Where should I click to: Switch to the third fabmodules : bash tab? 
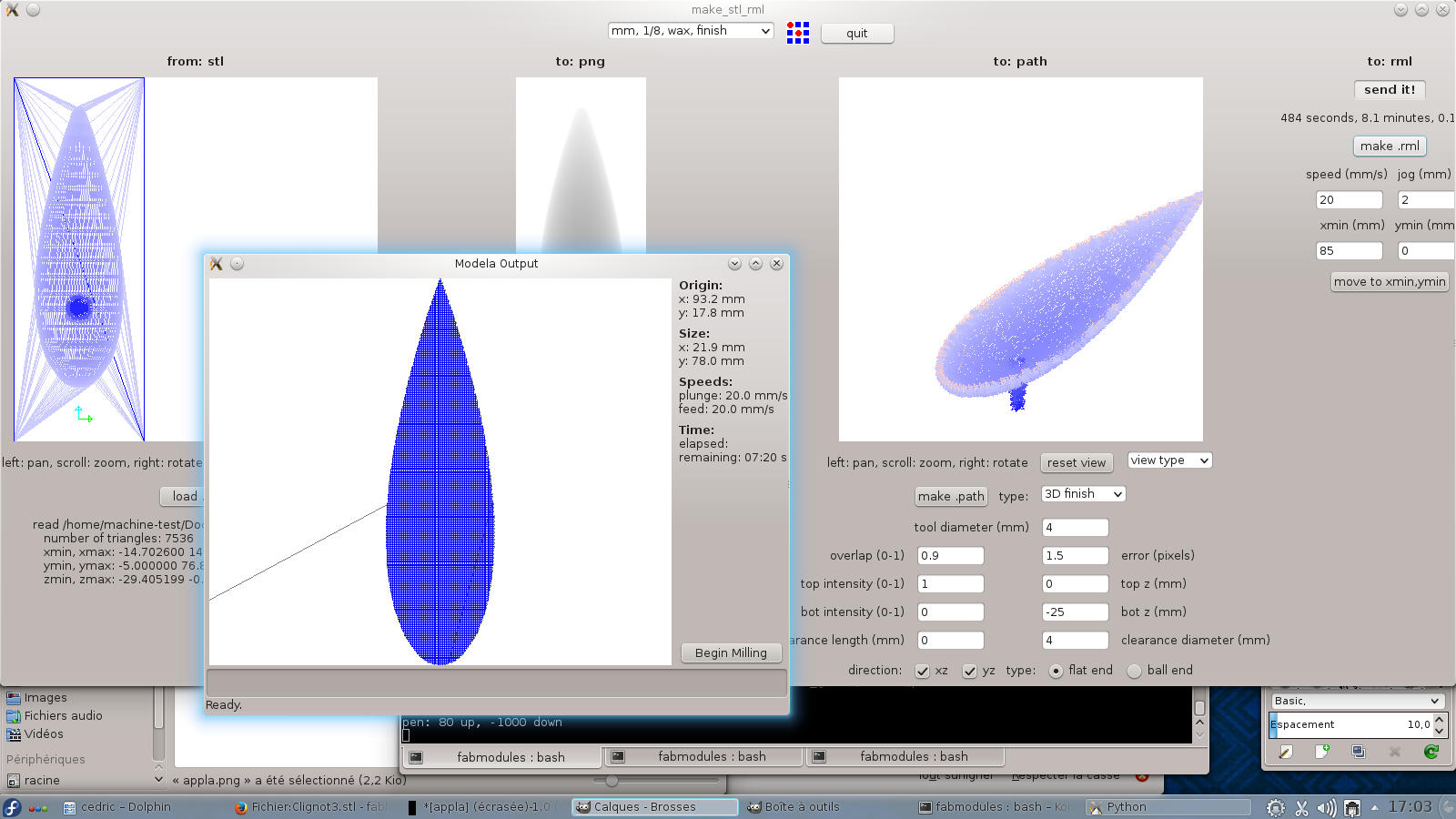tap(905, 757)
